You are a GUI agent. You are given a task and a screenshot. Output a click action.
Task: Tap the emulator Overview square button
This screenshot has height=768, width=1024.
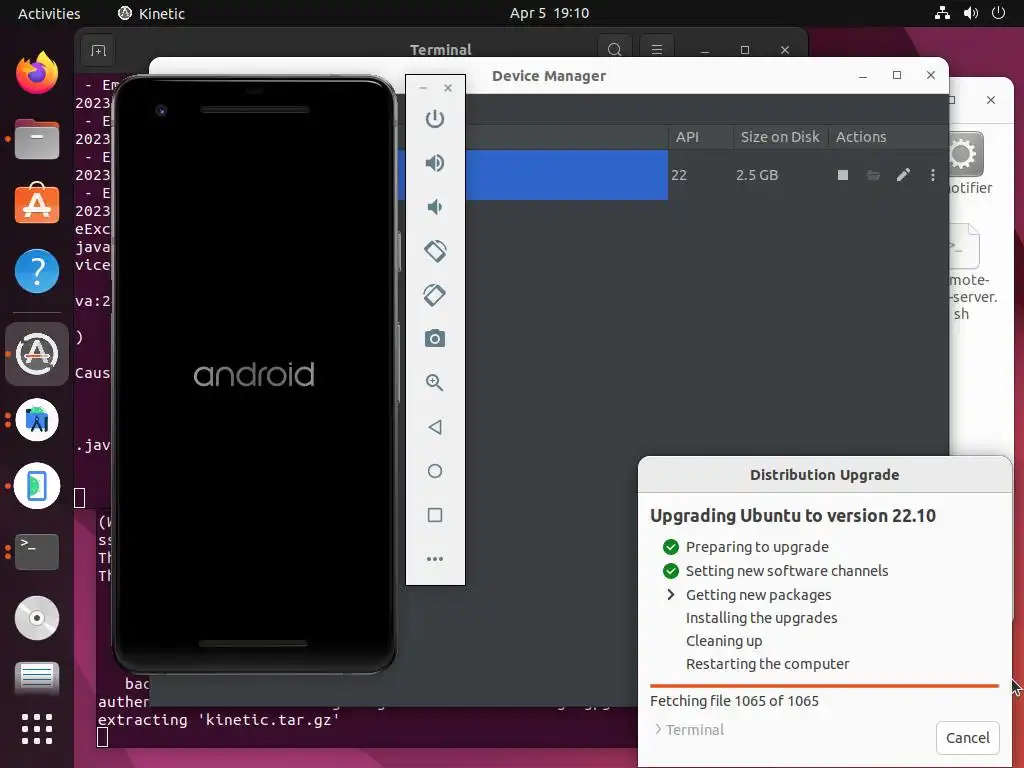click(x=435, y=515)
